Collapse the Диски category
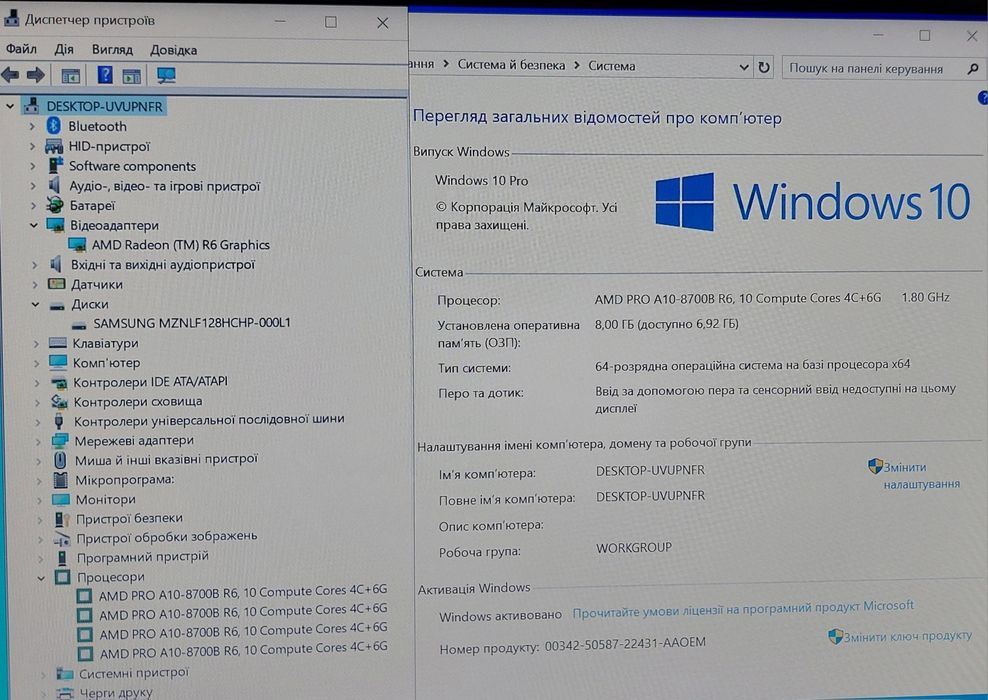The width and height of the screenshot is (988, 700). point(36,304)
